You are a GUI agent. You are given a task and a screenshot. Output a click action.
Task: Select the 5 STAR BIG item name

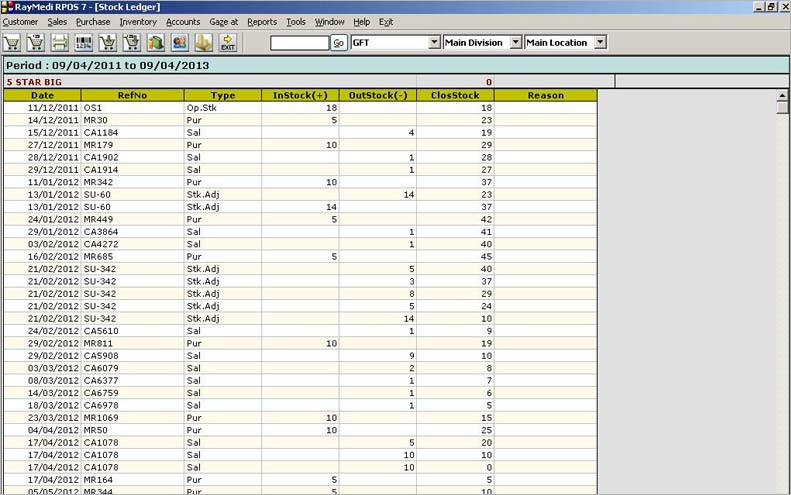pyautogui.click(x=34, y=82)
